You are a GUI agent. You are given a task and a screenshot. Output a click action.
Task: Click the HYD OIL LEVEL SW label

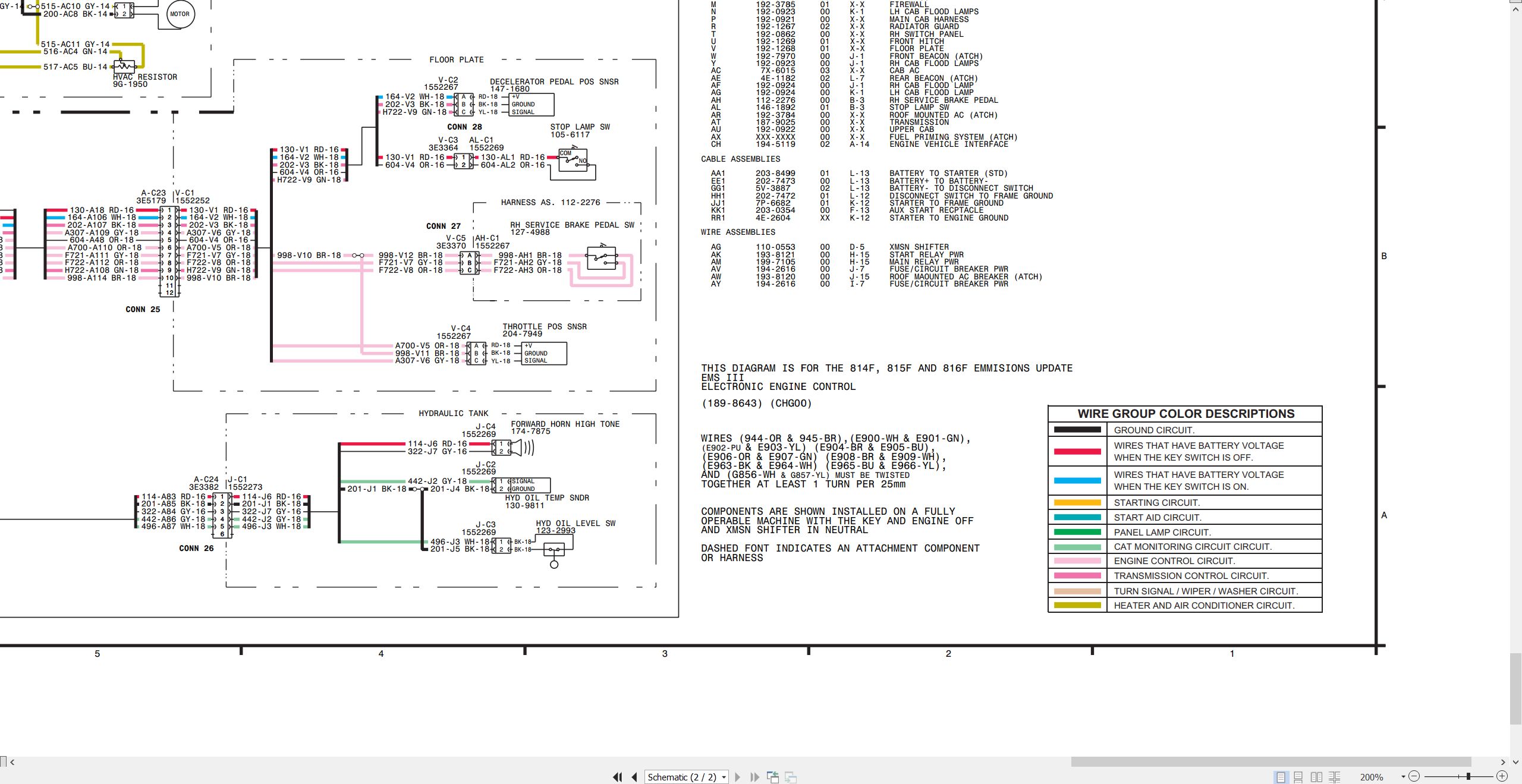click(x=576, y=523)
